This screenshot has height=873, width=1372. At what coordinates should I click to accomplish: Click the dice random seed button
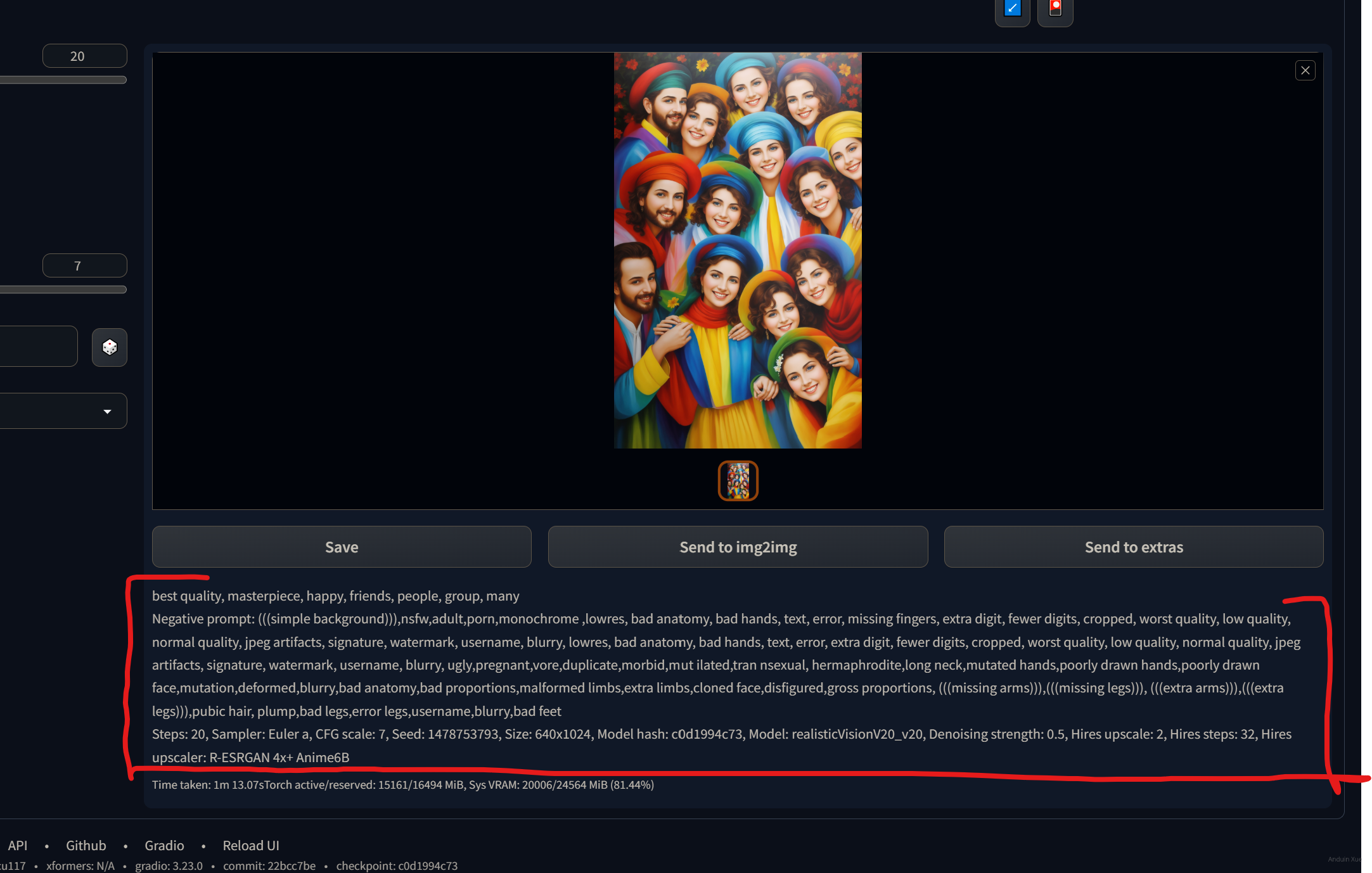pos(110,347)
